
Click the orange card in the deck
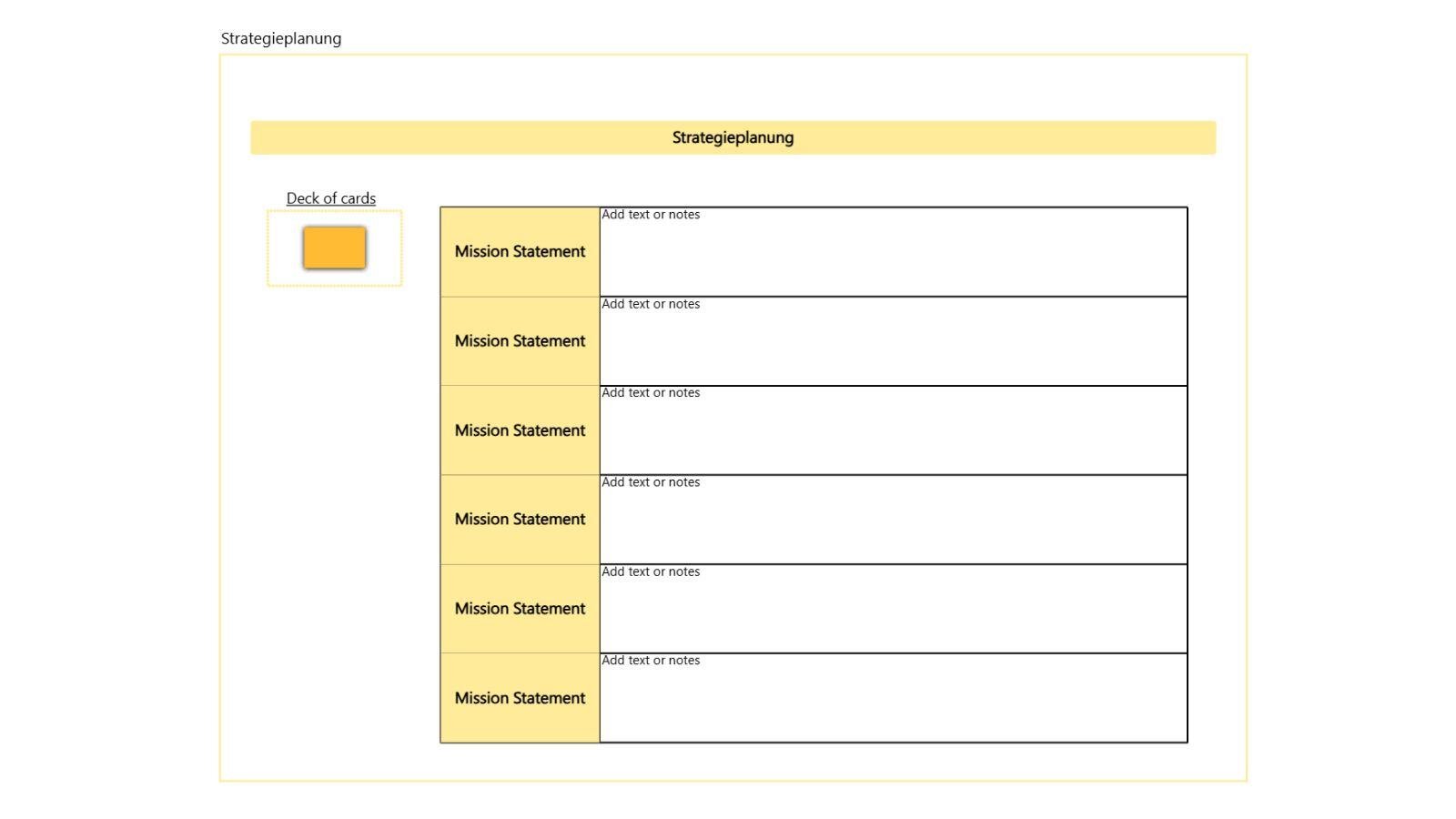334,248
